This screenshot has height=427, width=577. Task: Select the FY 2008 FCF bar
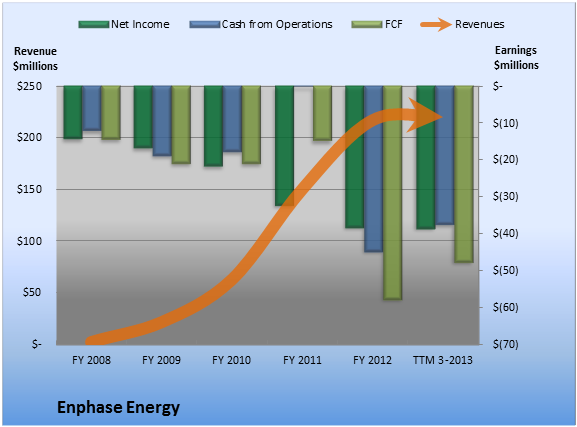click(111, 113)
